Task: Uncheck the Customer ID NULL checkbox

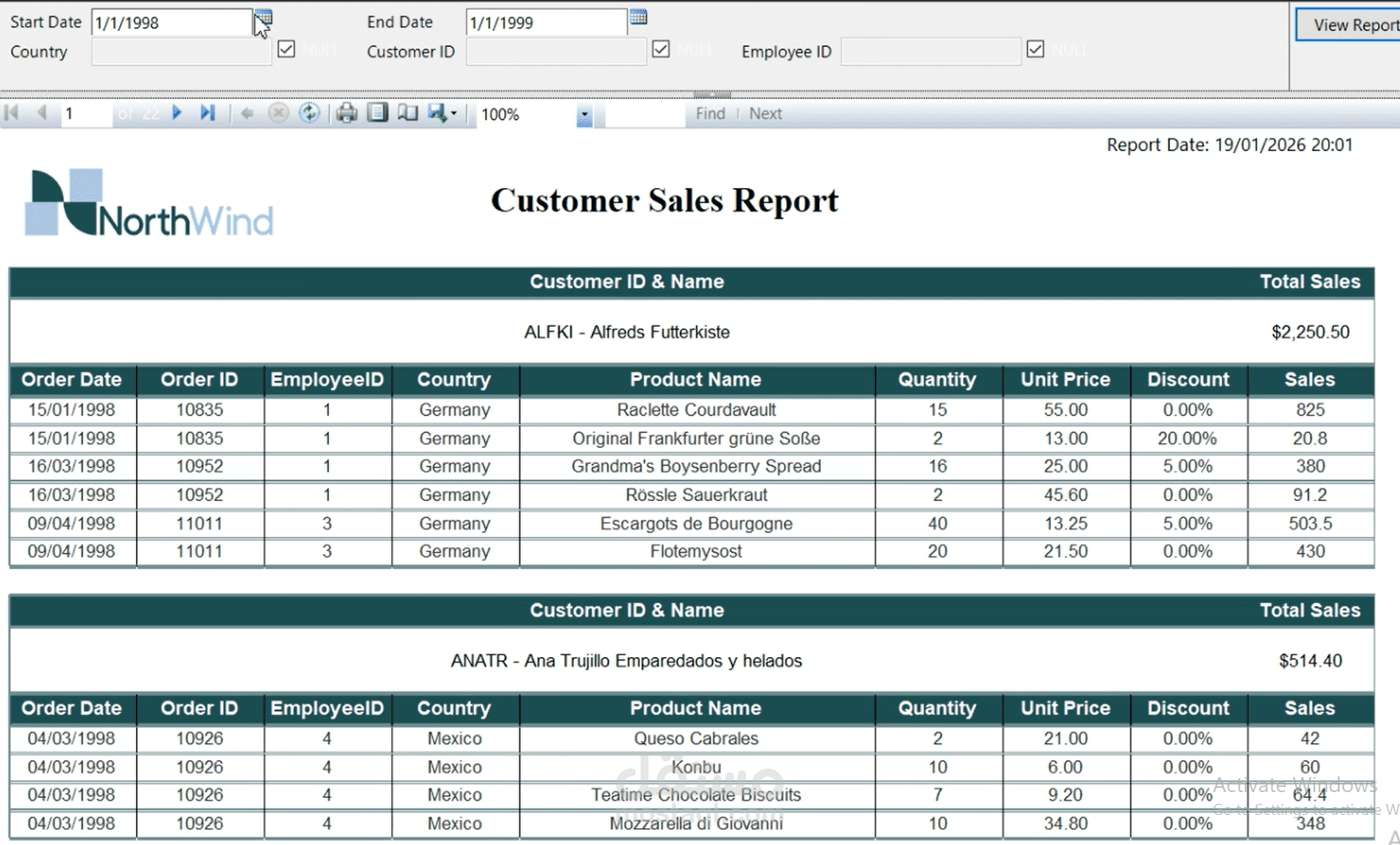Action: coord(661,50)
